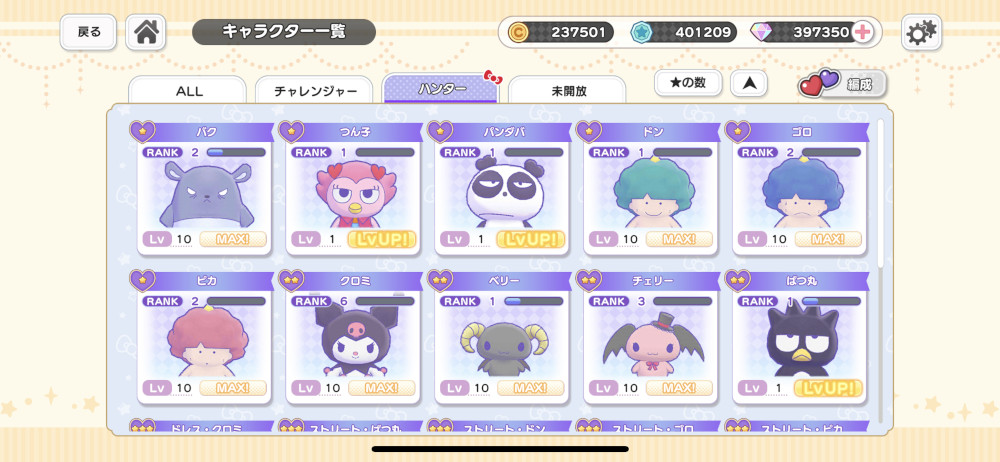Tap the pink plus to buy gems

click(862, 32)
